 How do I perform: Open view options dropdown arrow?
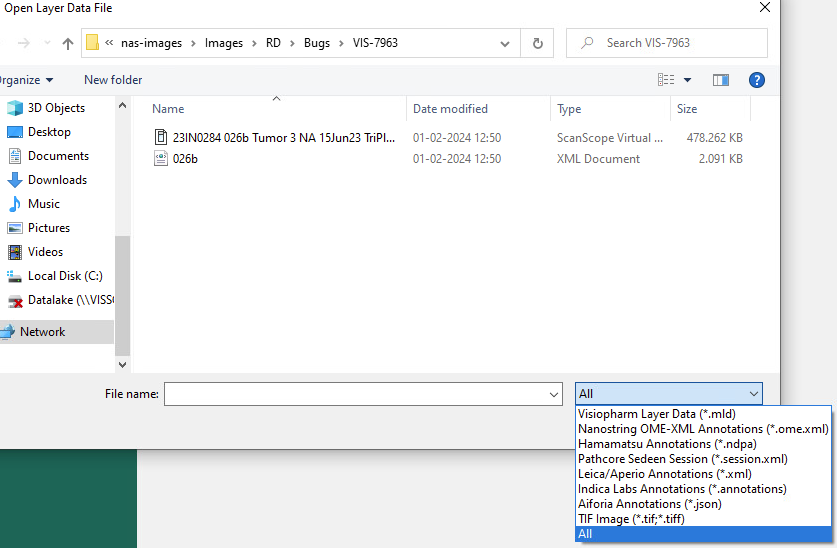click(688, 80)
